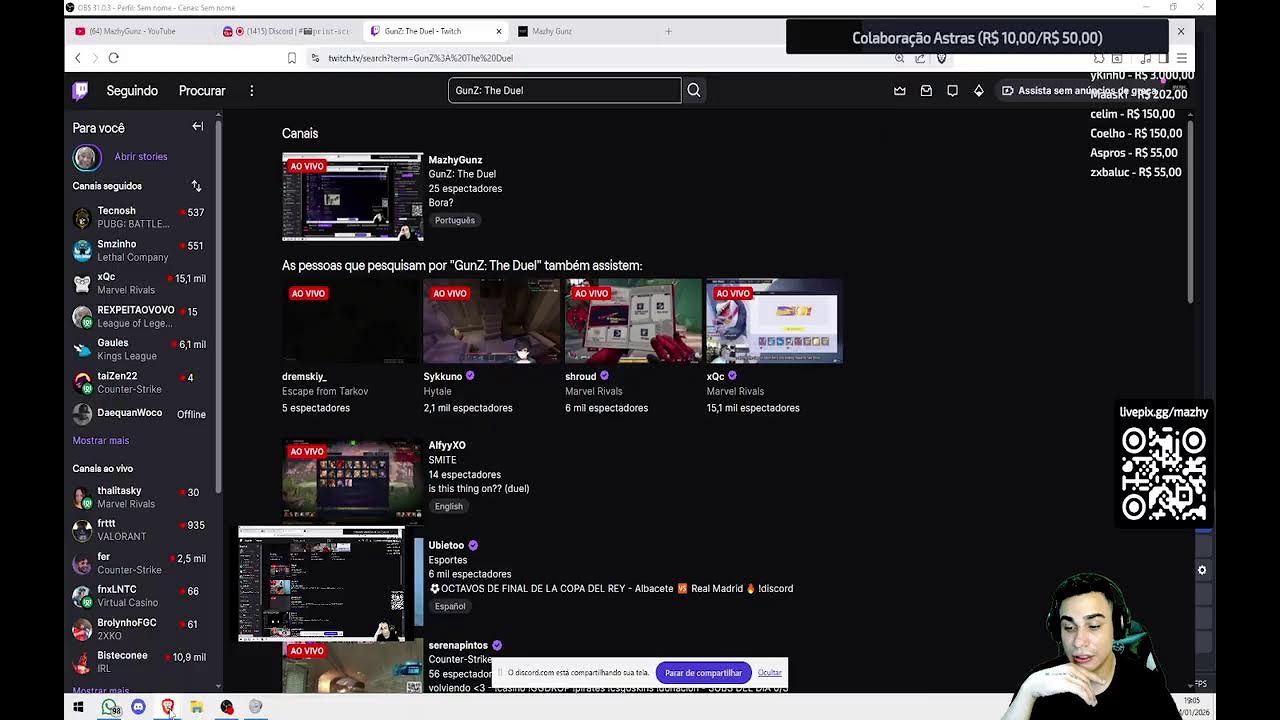This screenshot has height=720, width=1280.
Task: Select the Português language tag
Action: (x=454, y=220)
